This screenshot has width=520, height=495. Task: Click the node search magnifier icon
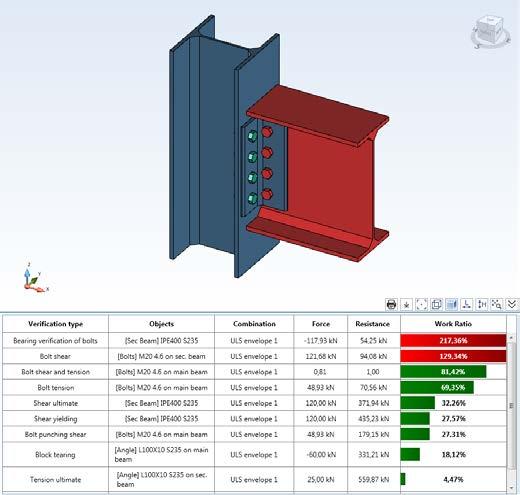[497, 304]
